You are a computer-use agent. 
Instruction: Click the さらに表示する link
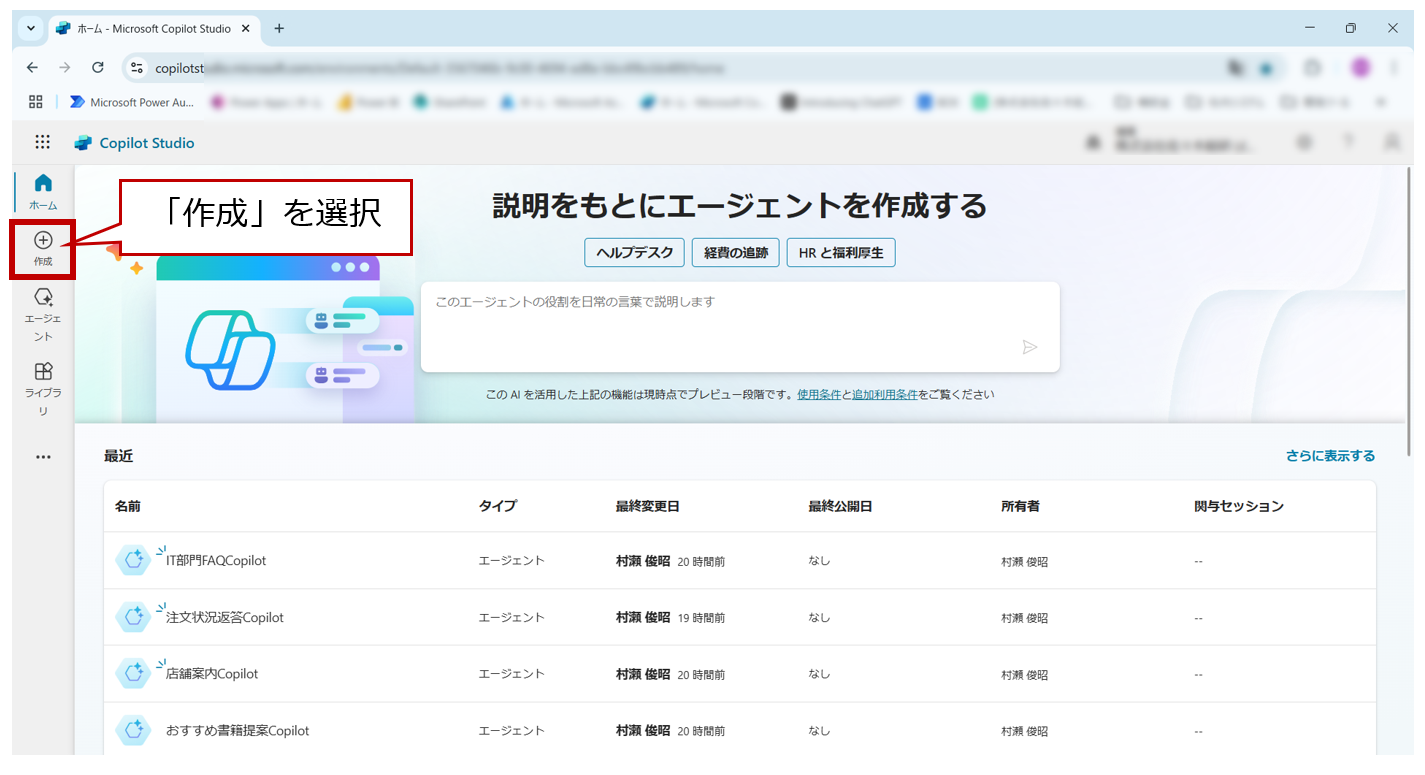coord(1330,456)
